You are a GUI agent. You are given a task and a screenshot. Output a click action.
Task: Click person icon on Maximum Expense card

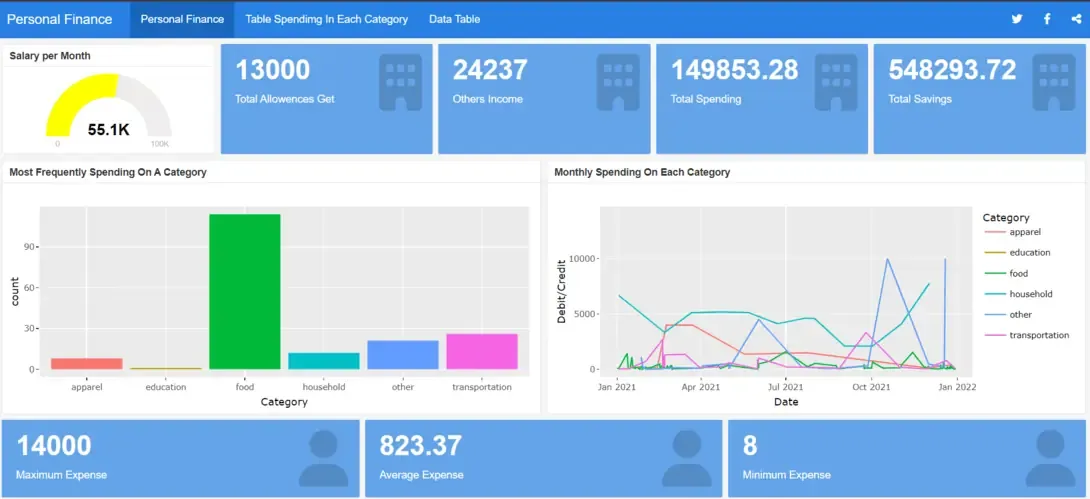tap(324, 457)
